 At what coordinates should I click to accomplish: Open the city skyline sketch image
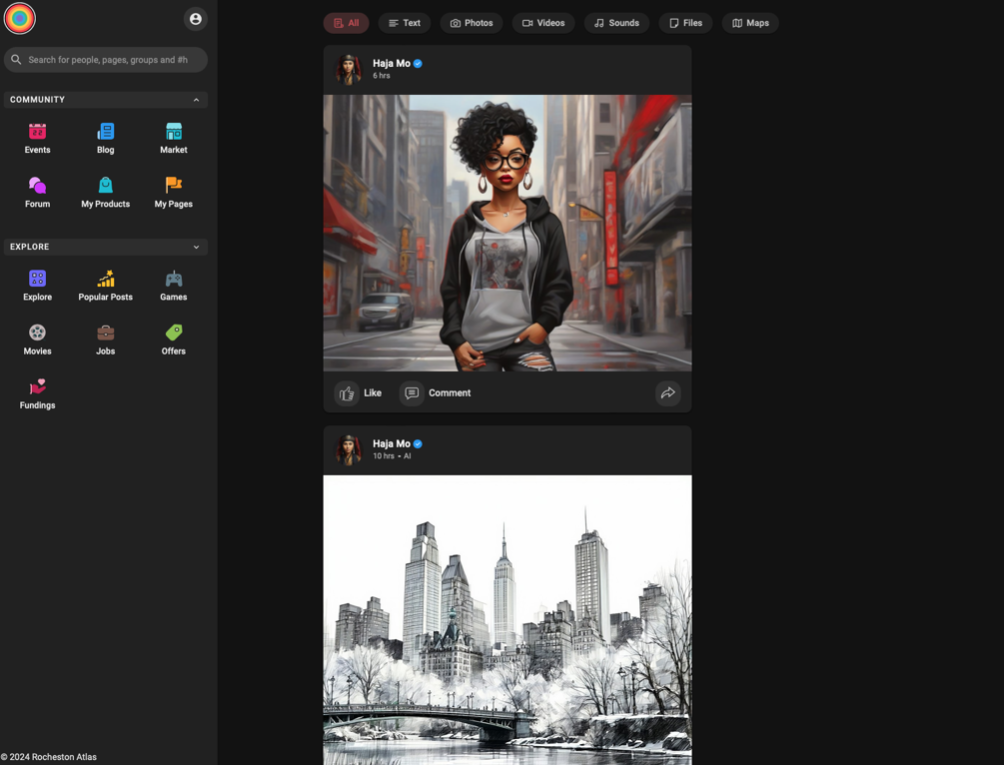point(507,619)
